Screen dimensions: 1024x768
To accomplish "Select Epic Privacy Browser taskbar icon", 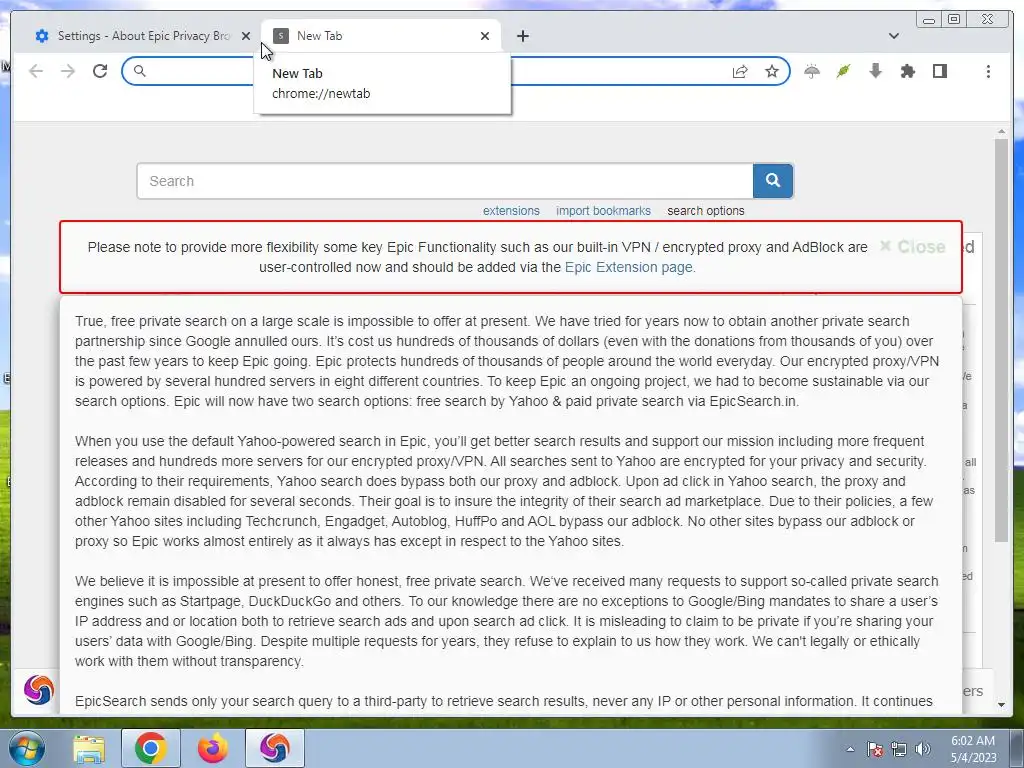I will click(274, 748).
